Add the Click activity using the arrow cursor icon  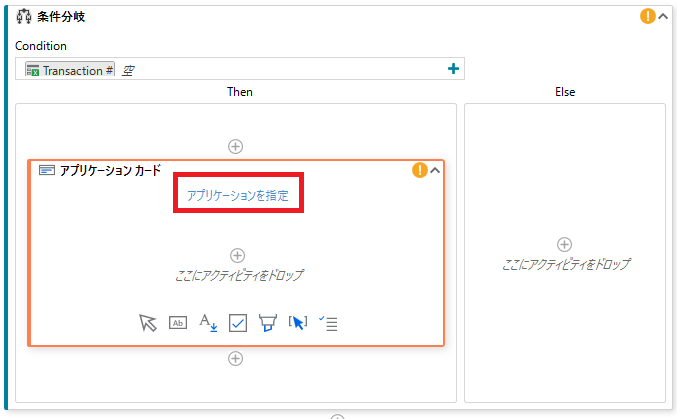[148, 323]
